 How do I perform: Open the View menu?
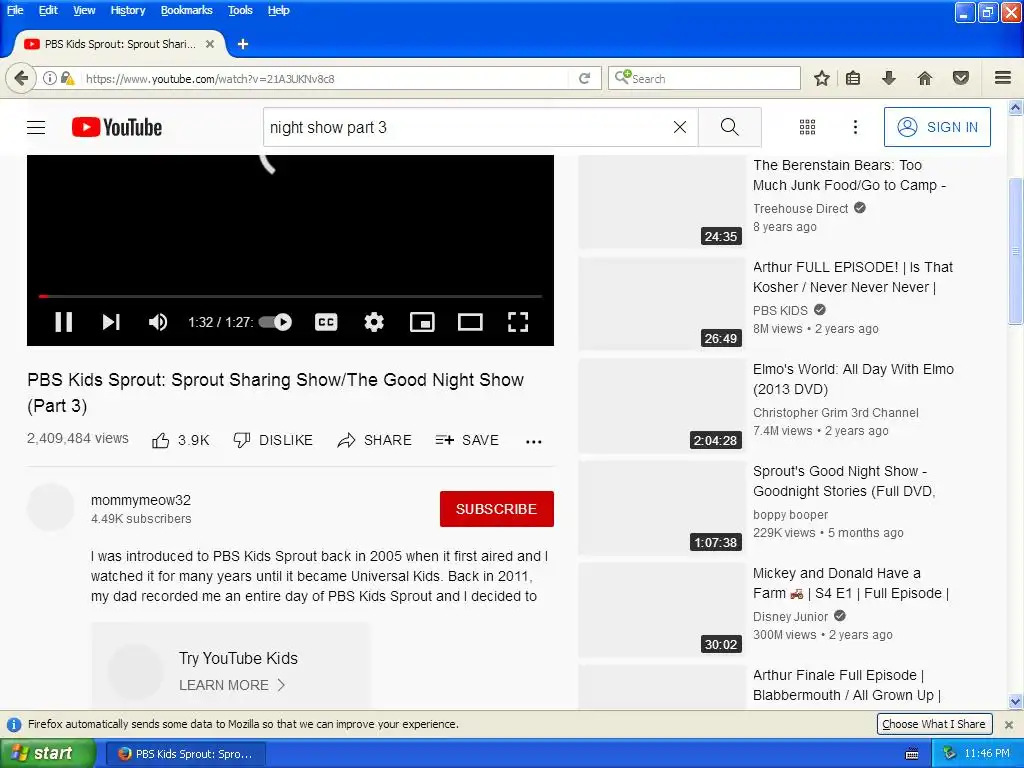pyautogui.click(x=84, y=10)
